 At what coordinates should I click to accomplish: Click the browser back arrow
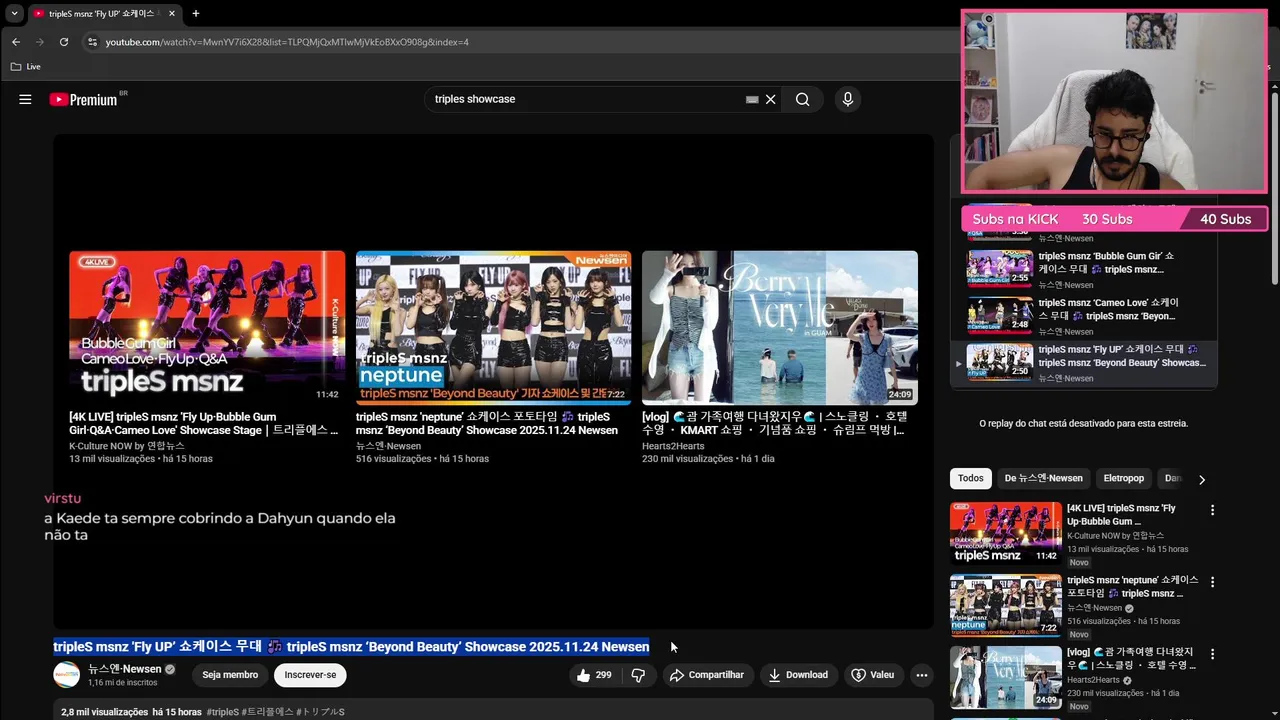[x=15, y=42]
